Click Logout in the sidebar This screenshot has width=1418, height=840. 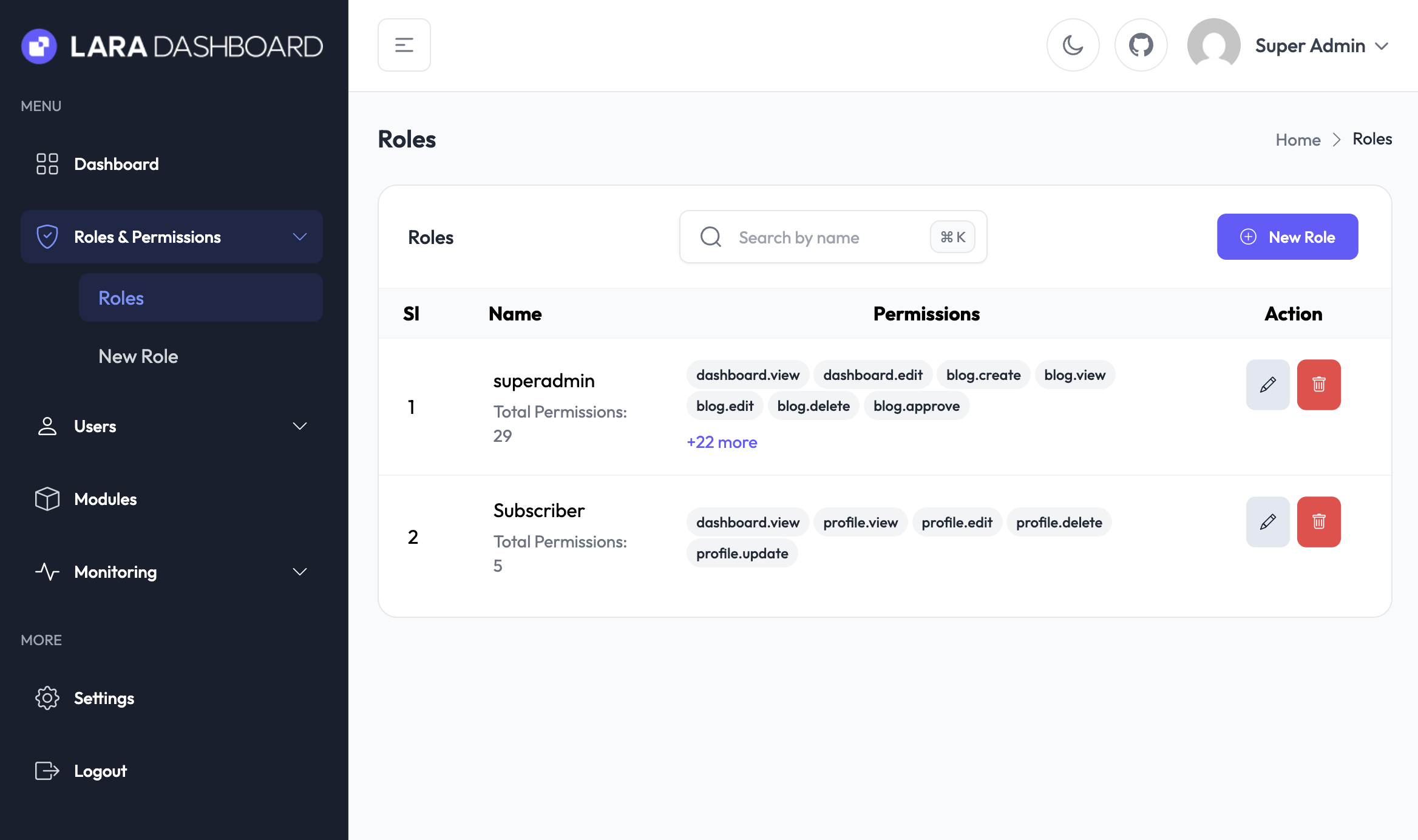click(x=172, y=771)
